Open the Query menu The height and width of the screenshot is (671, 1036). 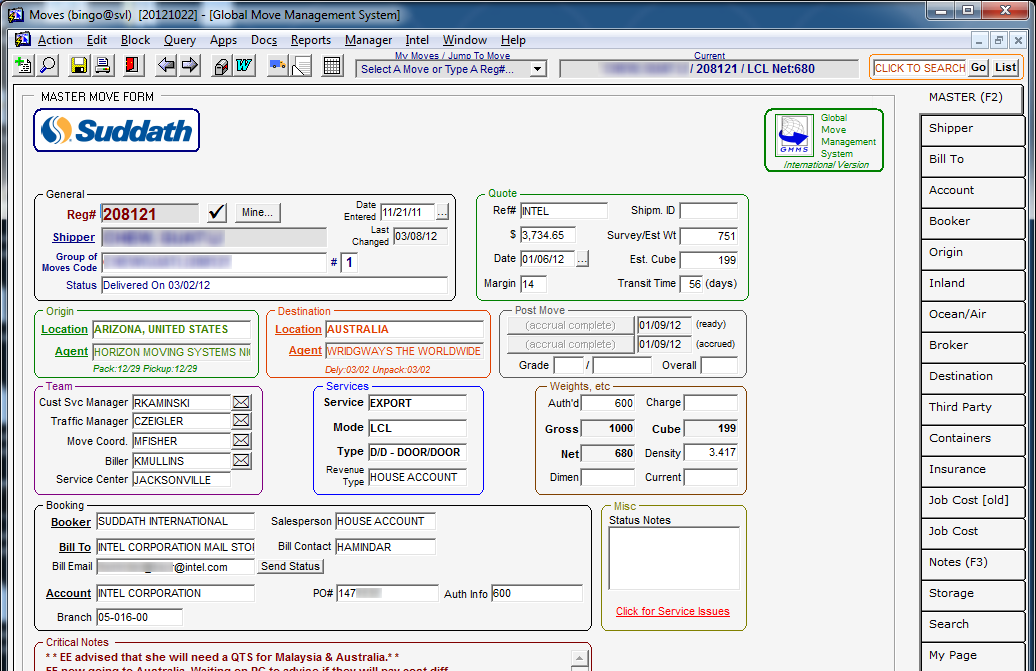pos(180,40)
